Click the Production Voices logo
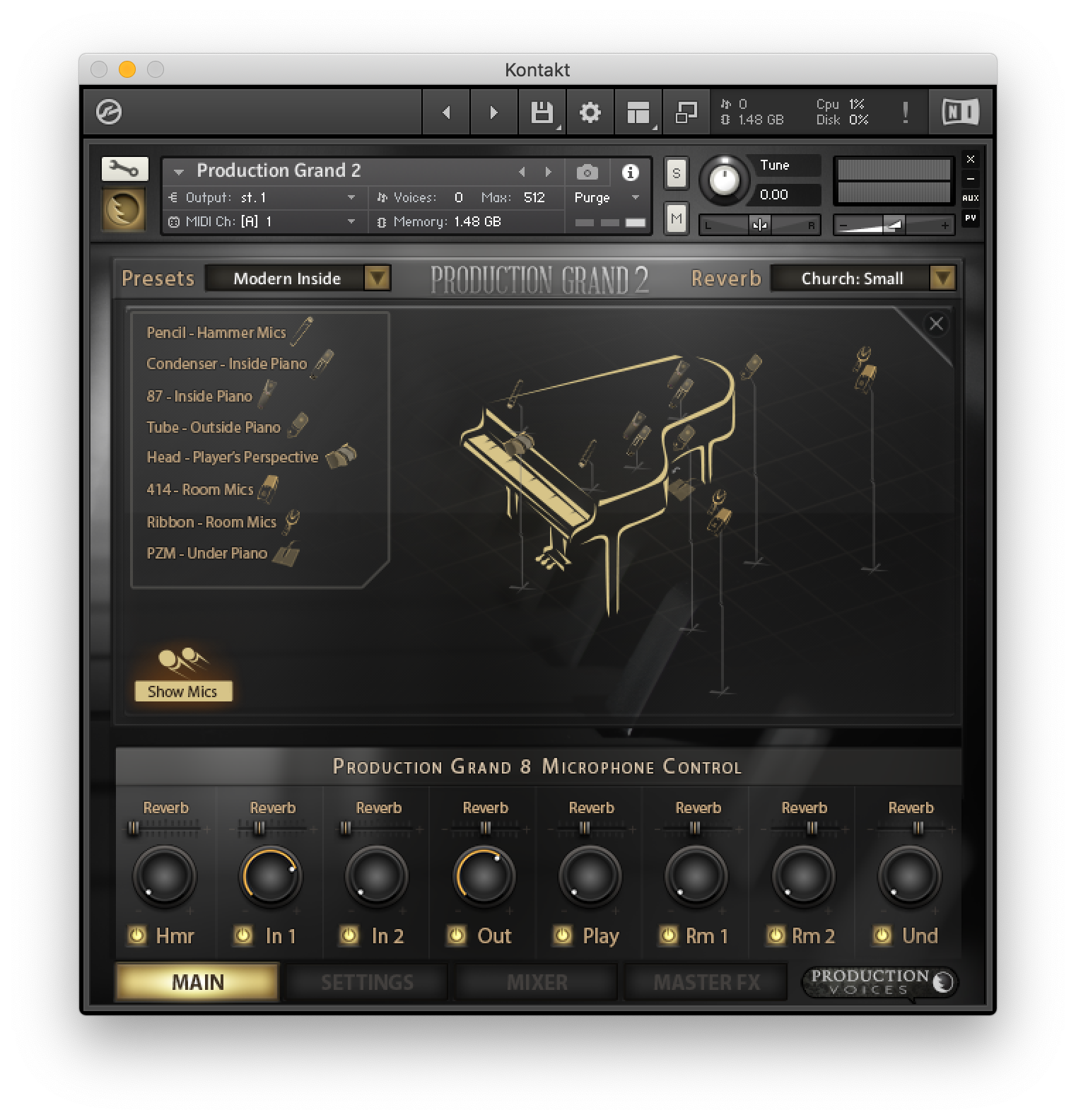This screenshot has width=1076, height=1120. pos(880,982)
